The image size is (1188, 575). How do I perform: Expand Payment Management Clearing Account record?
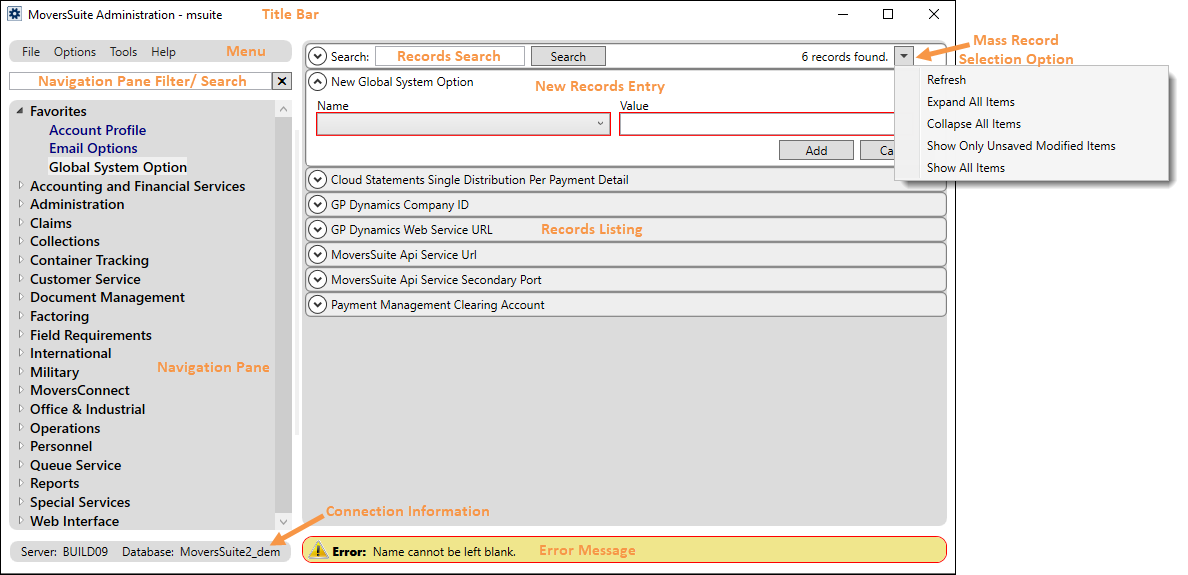317,305
